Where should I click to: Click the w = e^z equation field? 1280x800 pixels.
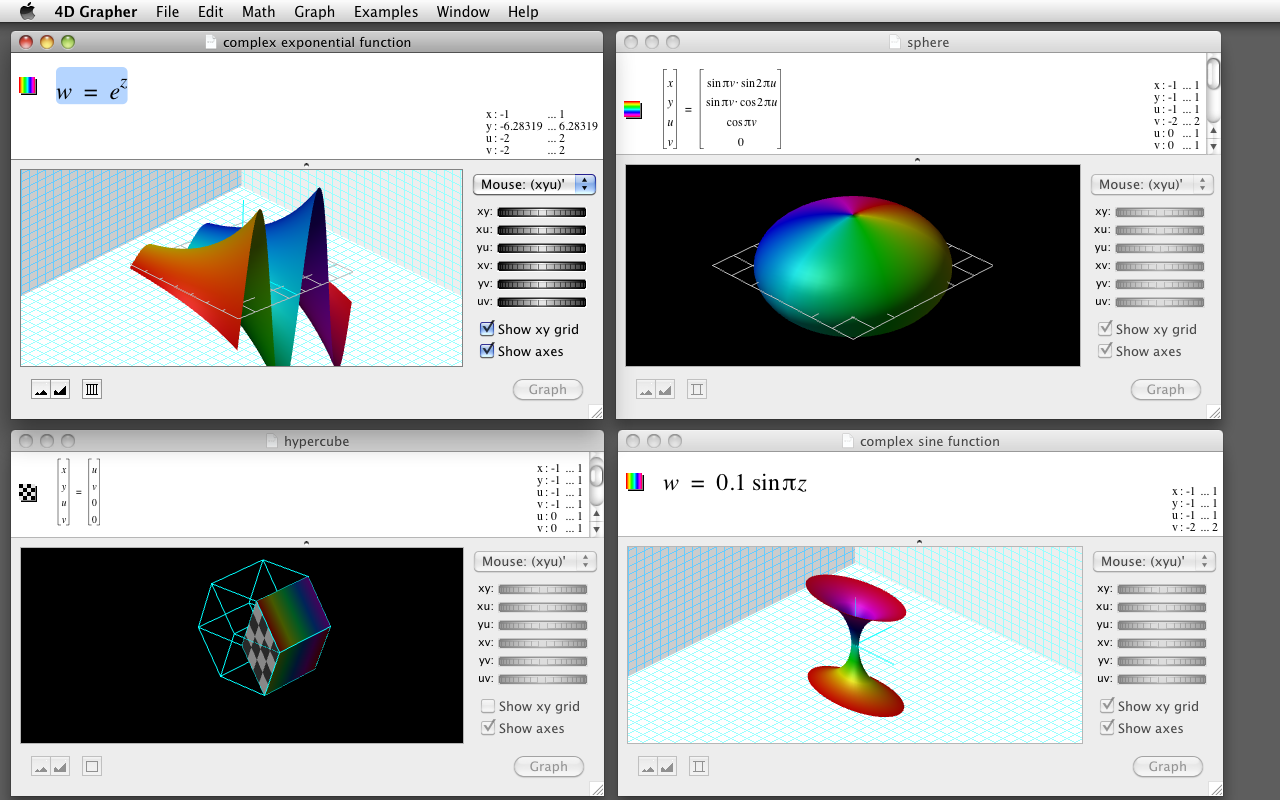91,86
